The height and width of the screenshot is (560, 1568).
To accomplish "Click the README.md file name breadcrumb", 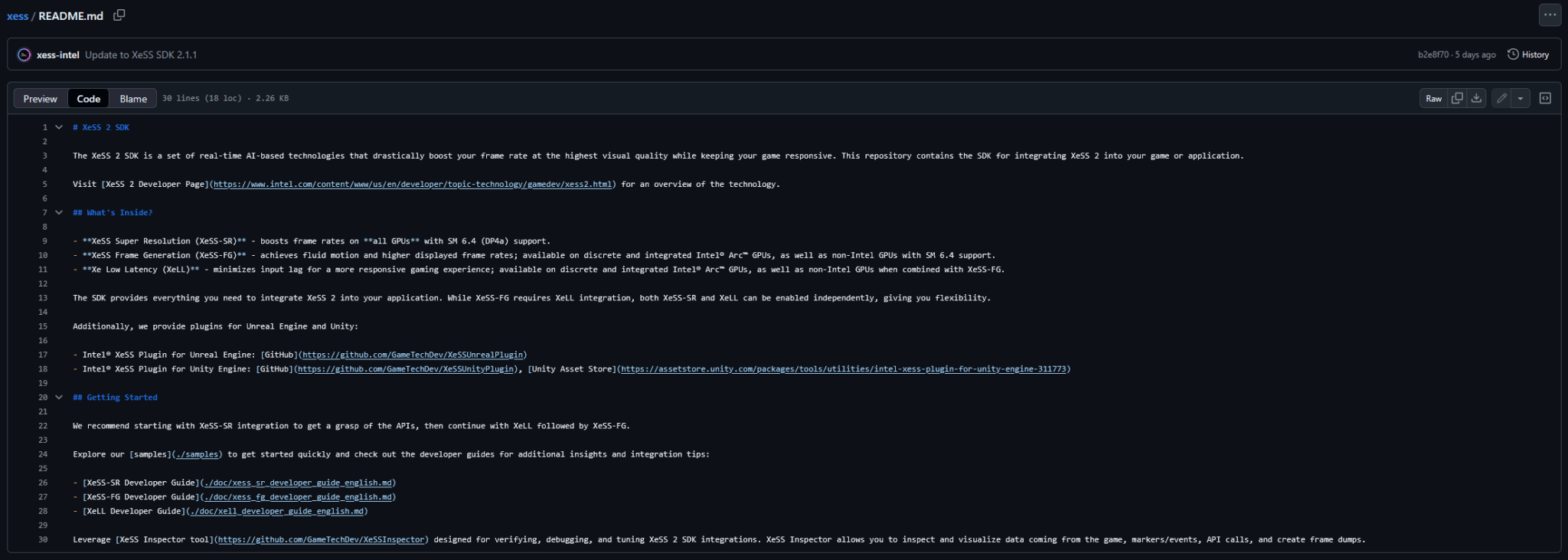I will coord(70,15).
